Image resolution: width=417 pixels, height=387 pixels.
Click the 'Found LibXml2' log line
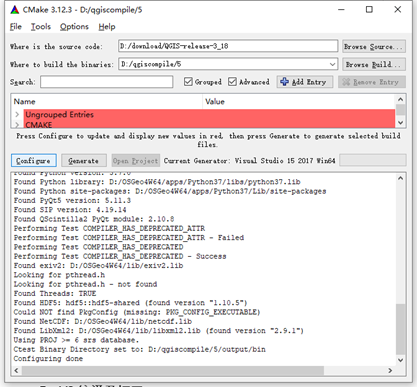click(158, 331)
